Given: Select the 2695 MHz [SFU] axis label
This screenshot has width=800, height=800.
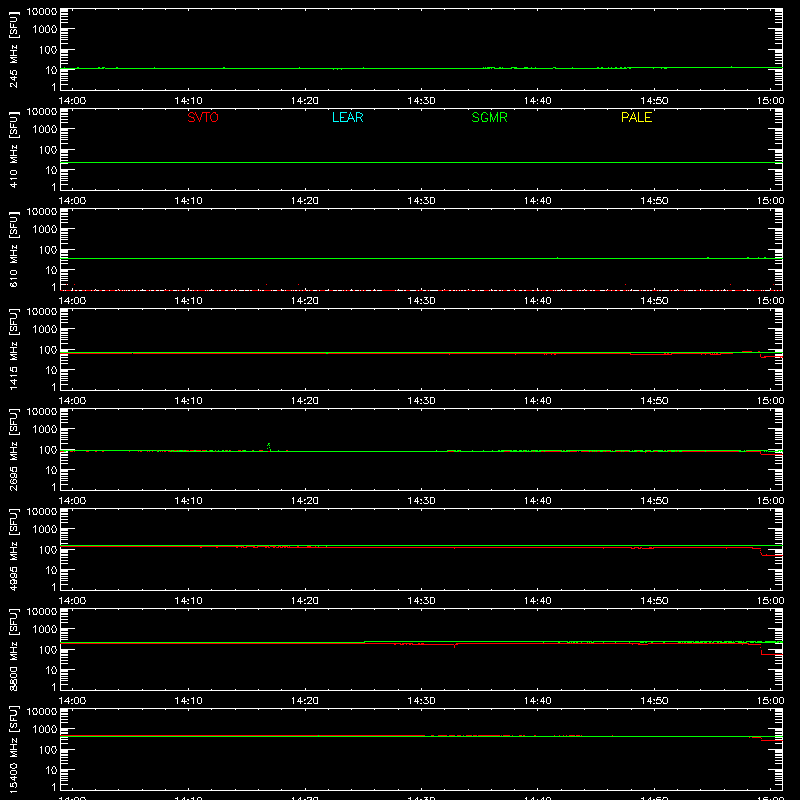Looking at the screenshot, I should click(x=13, y=450).
